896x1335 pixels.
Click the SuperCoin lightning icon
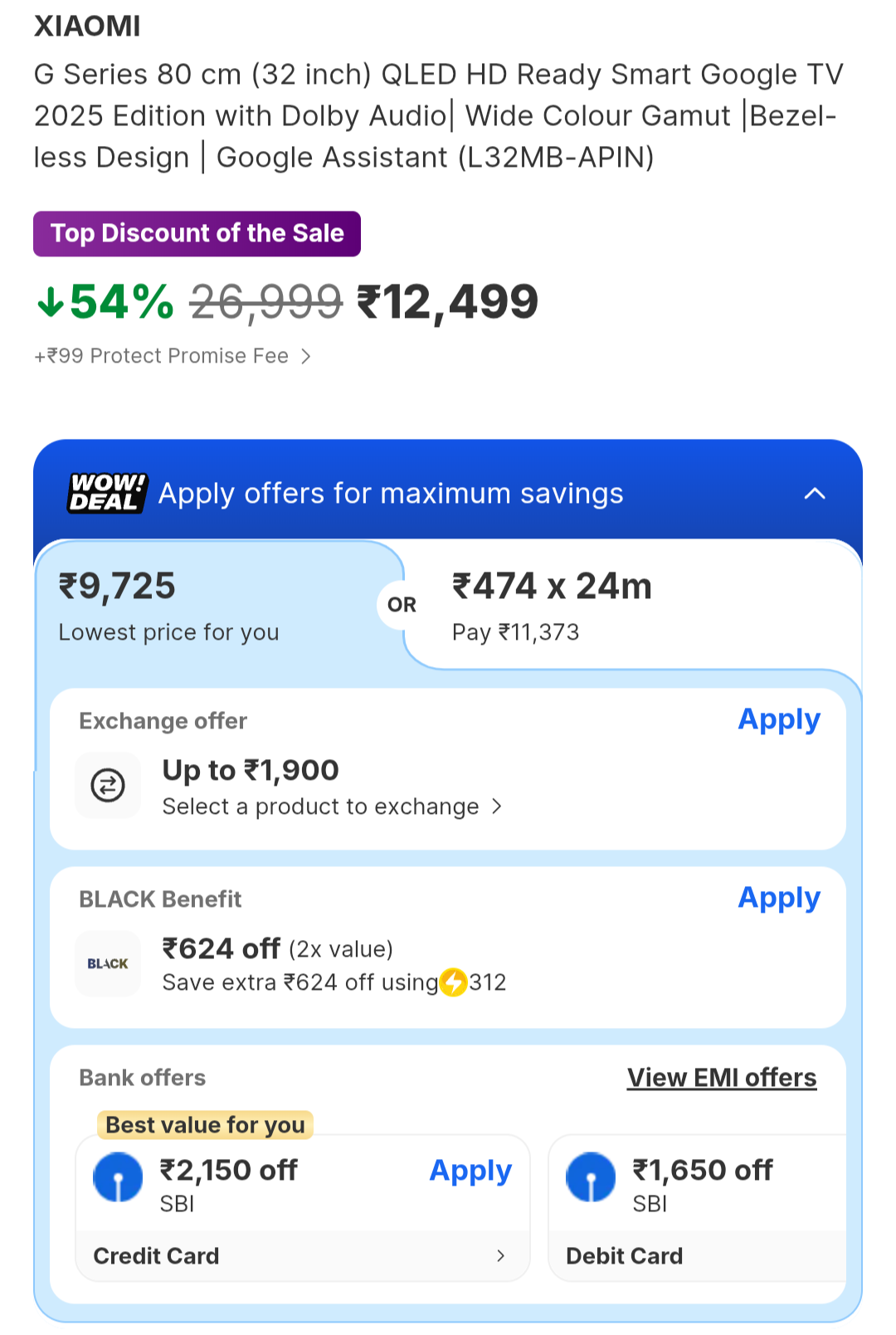point(453,982)
